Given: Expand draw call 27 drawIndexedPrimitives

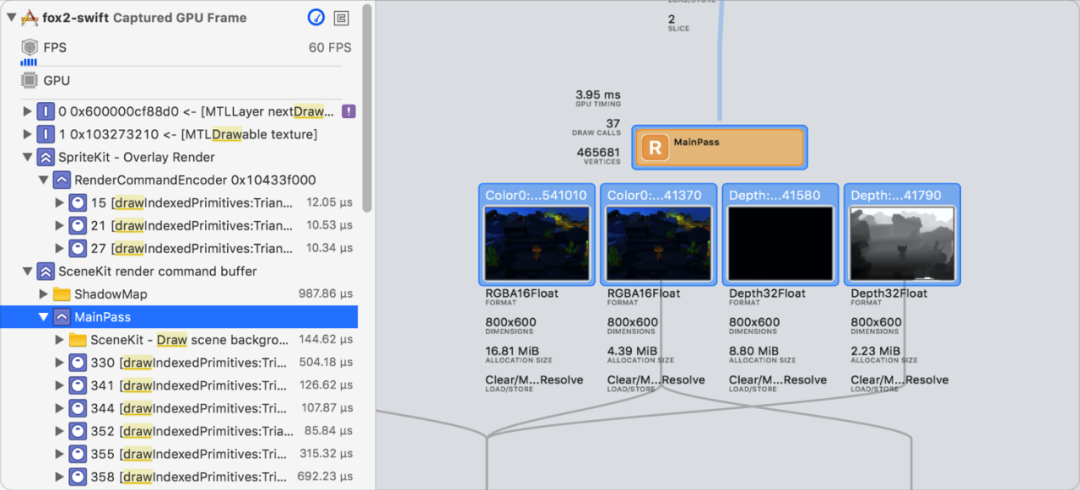Looking at the screenshot, I should (x=59, y=248).
